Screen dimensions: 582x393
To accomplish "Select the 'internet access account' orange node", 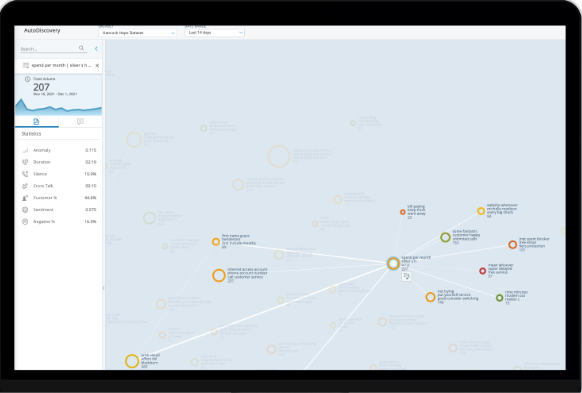I will [219, 275].
